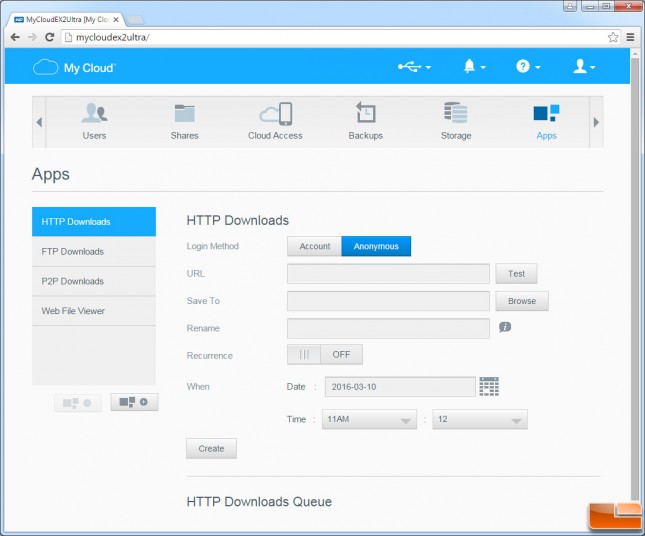Toggle the Recurrence OFF switch

tap(325, 355)
